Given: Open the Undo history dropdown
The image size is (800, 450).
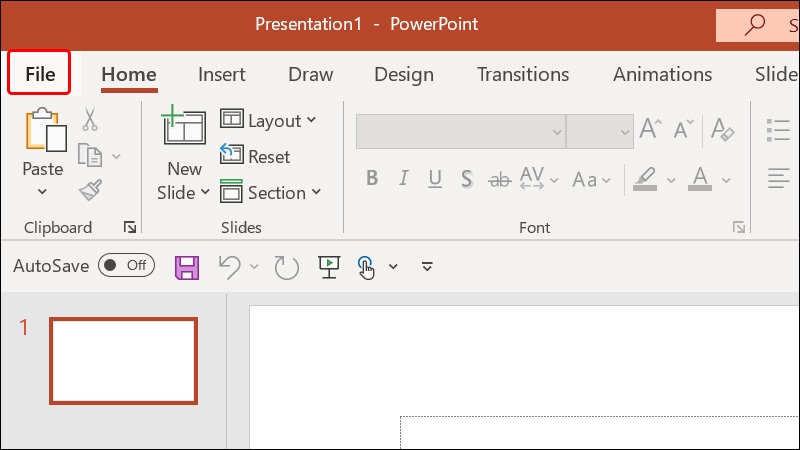Looking at the screenshot, I should [x=254, y=266].
